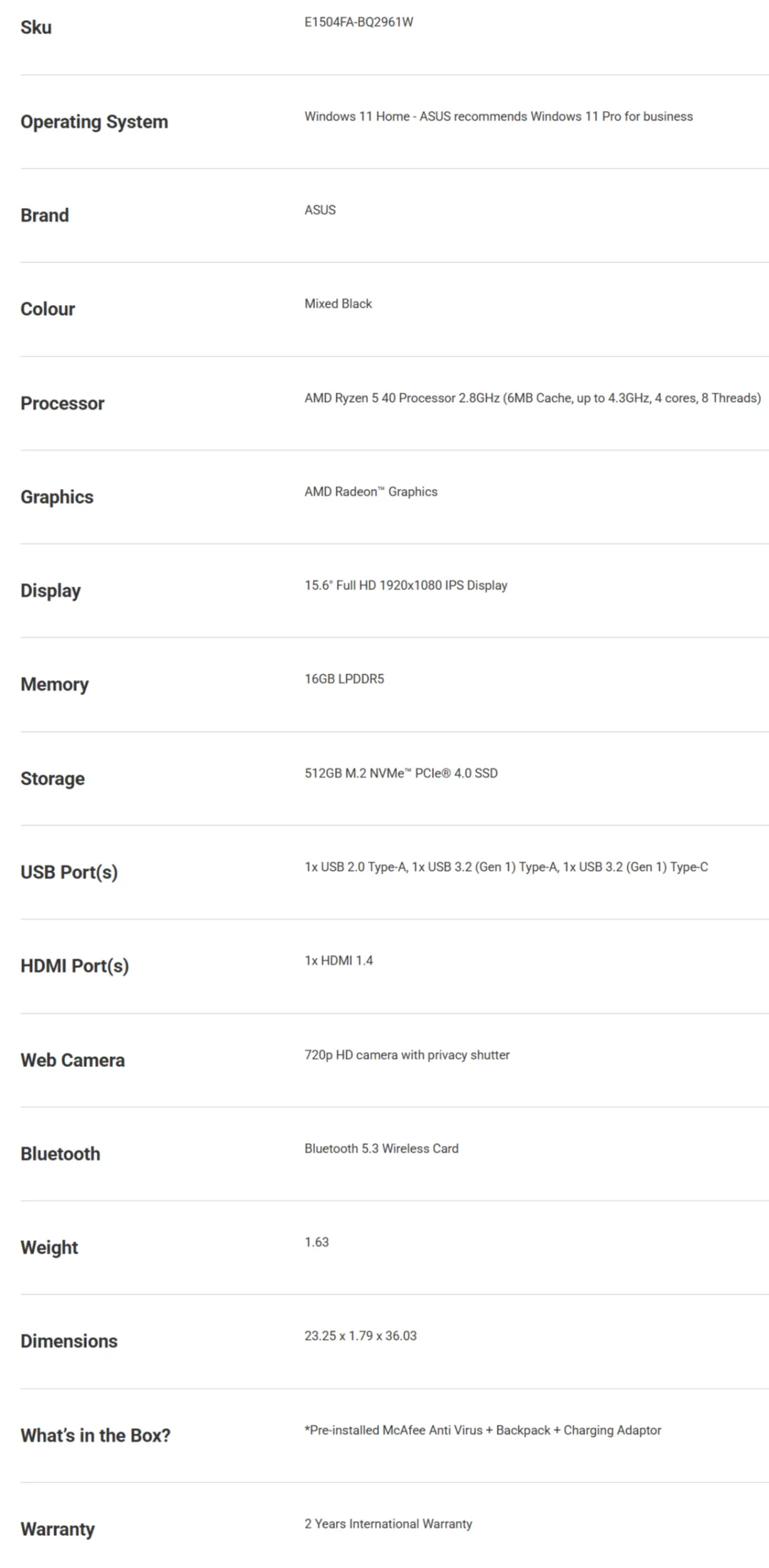Click the Windows 11 Home description text

click(498, 116)
